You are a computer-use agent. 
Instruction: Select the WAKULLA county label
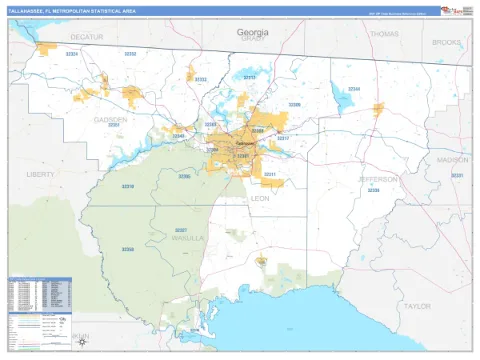click(x=187, y=238)
